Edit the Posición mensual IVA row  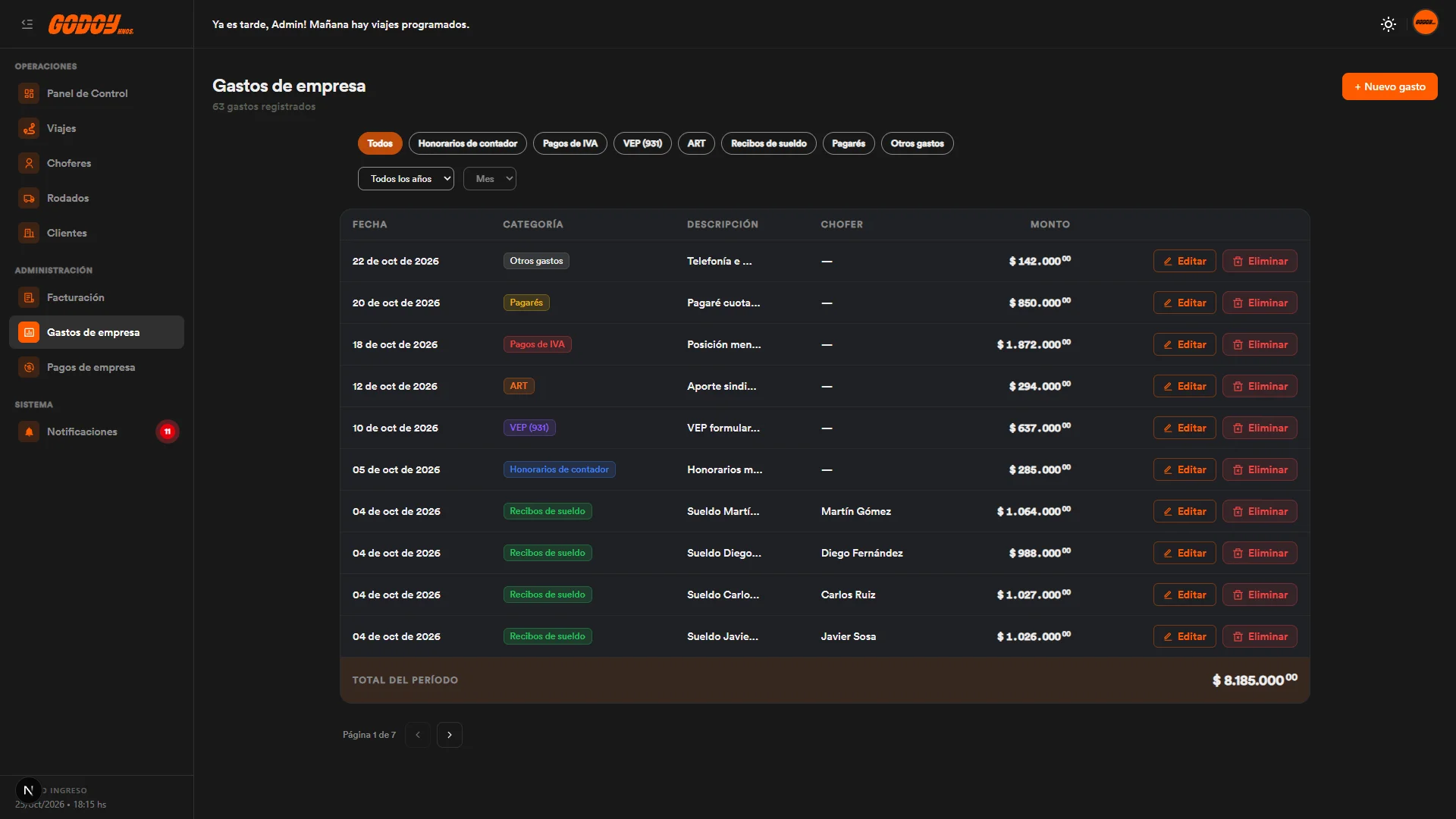click(x=1185, y=344)
